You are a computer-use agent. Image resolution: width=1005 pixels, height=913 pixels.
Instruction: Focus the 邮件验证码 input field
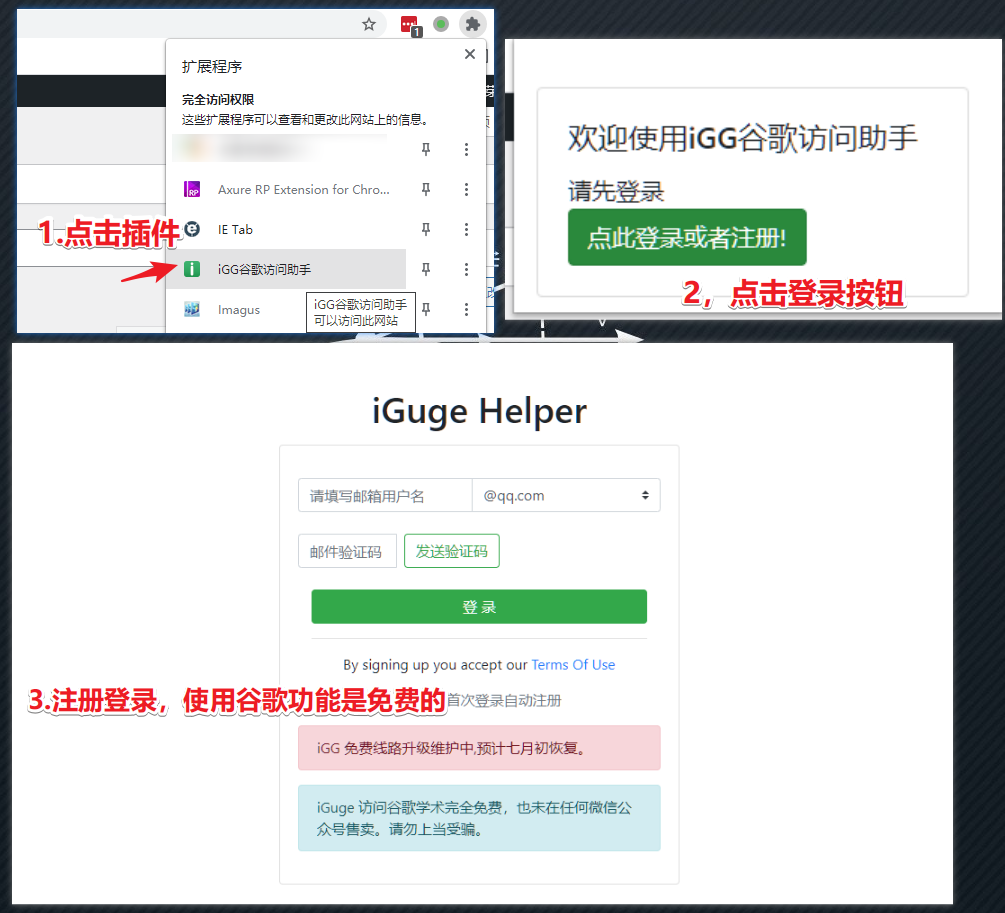(347, 551)
